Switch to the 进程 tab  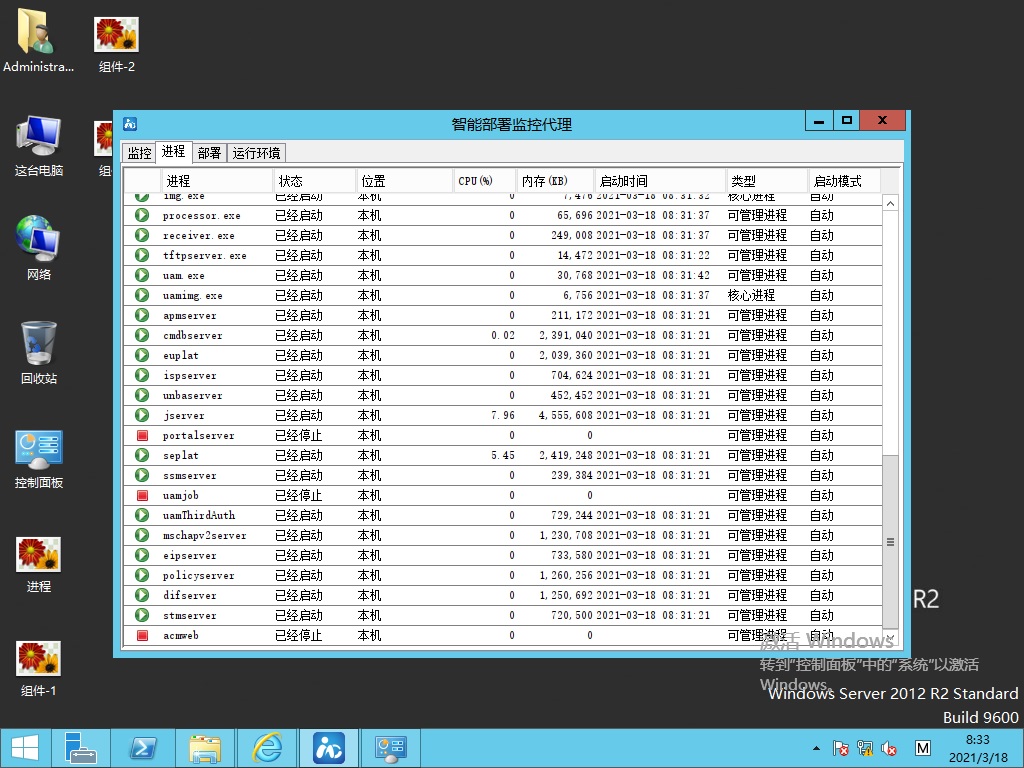[173, 152]
